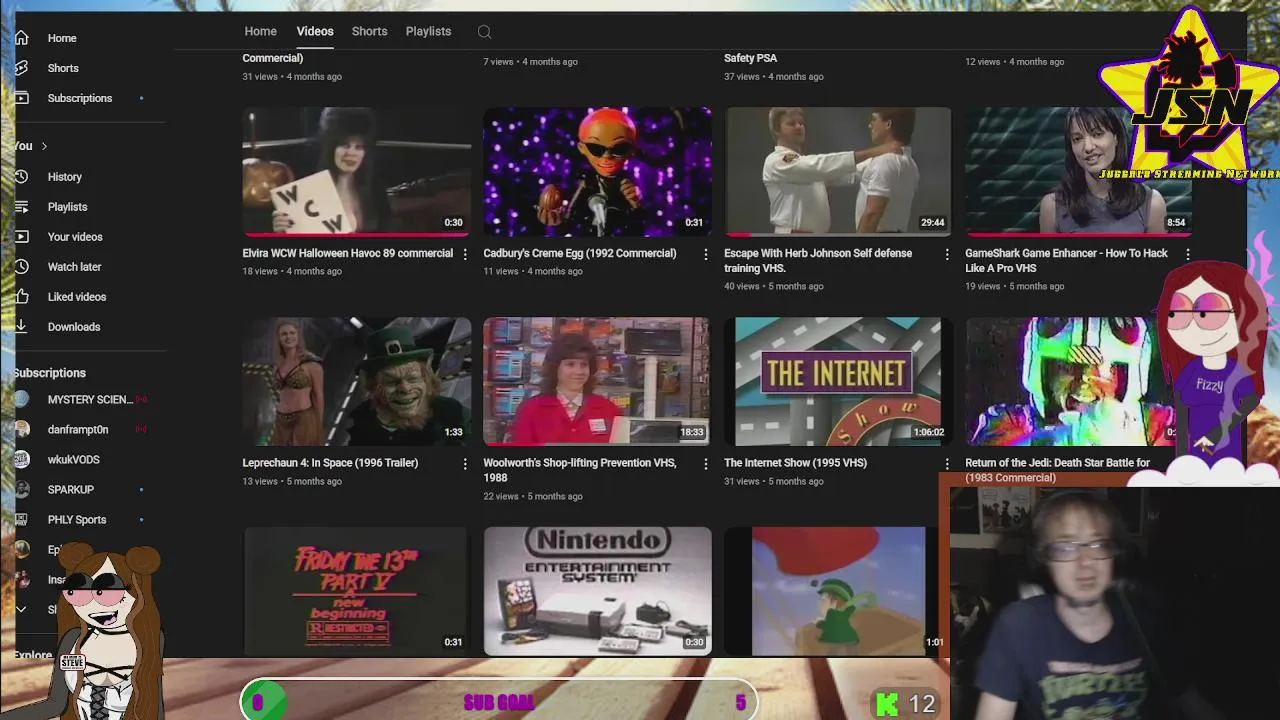This screenshot has height=720, width=1280.
Task: Open Escape With Herb Johnson title link
Action: pyautogui.click(x=818, y=260)
